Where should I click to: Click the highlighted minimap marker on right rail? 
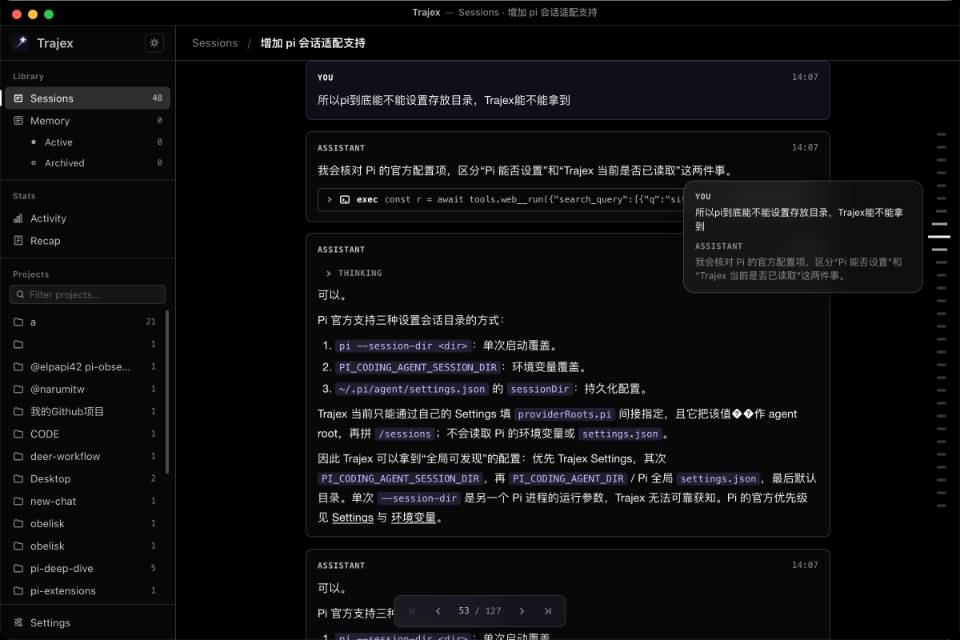click(939, 237)
